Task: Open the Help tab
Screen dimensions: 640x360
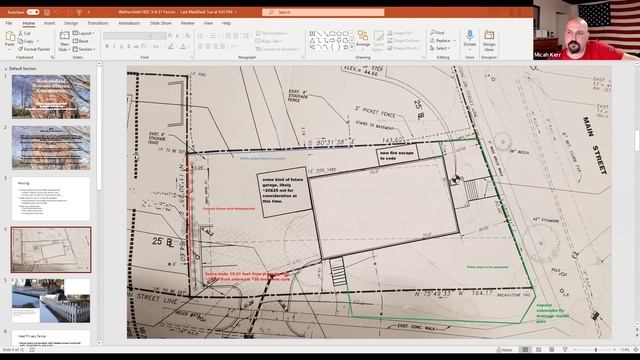Action: click(226, 23)
